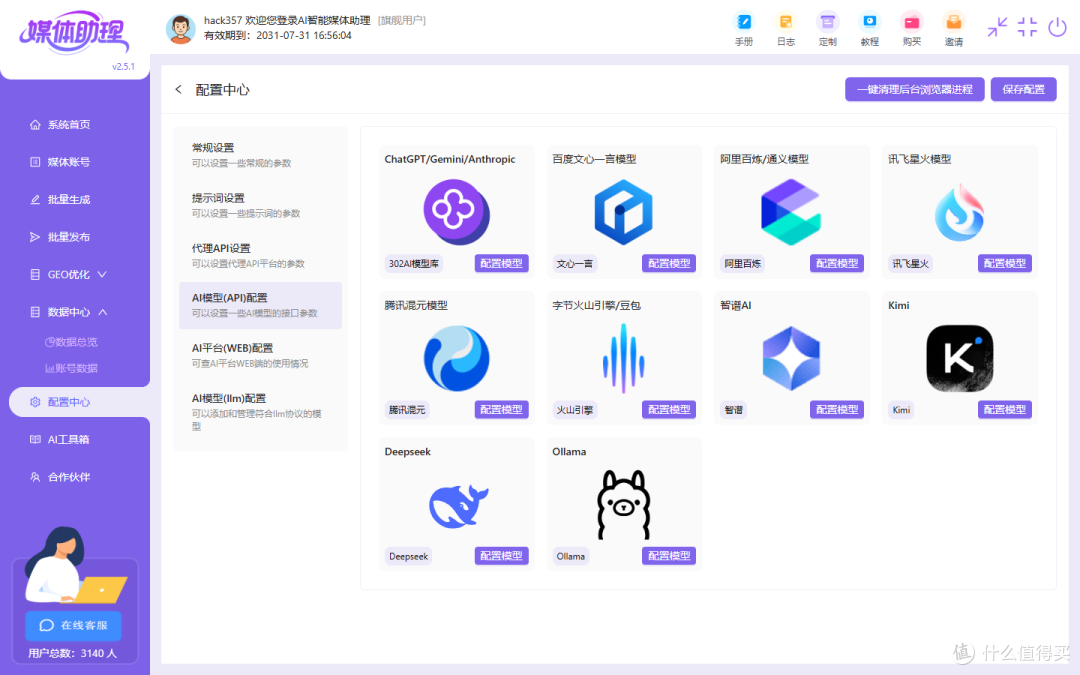Click 配置模型 for 302AI模型库
This screenshot has width=1080, height=675.
point(501,263)
